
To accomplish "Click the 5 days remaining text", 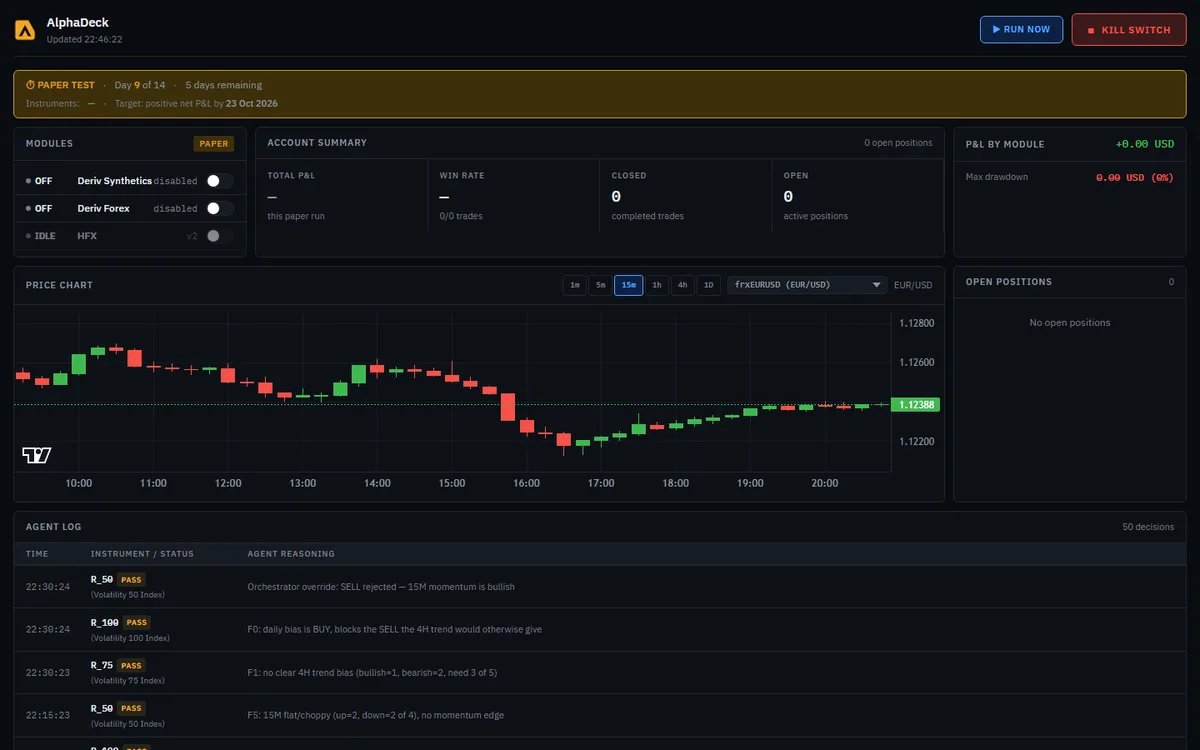I will tap(224, 85).
